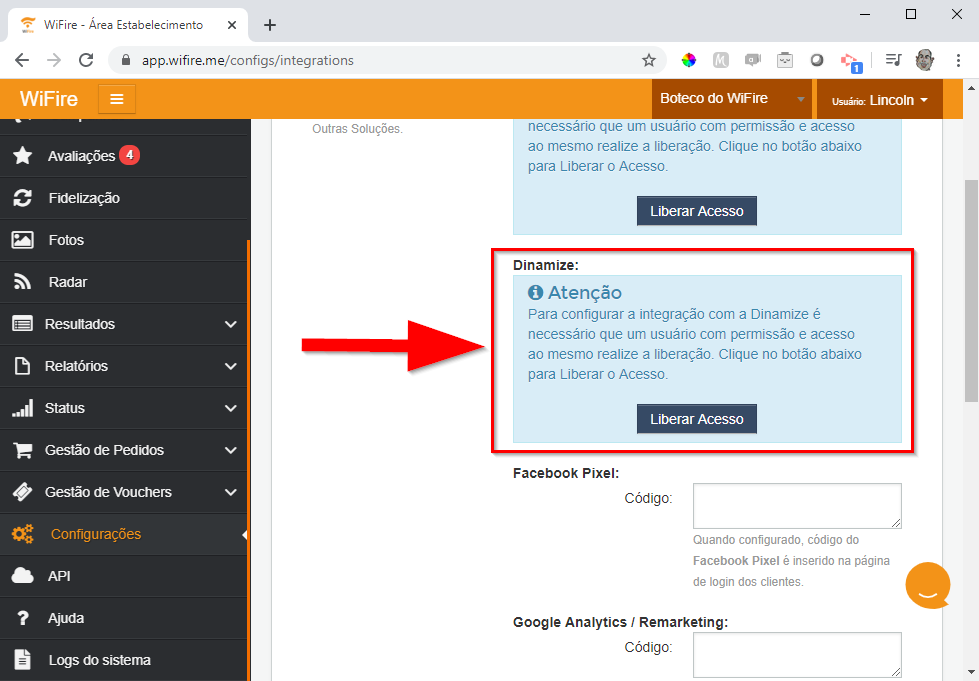Open a new browser tab
This screenshot has height=681, width=979.
(270, 25)
